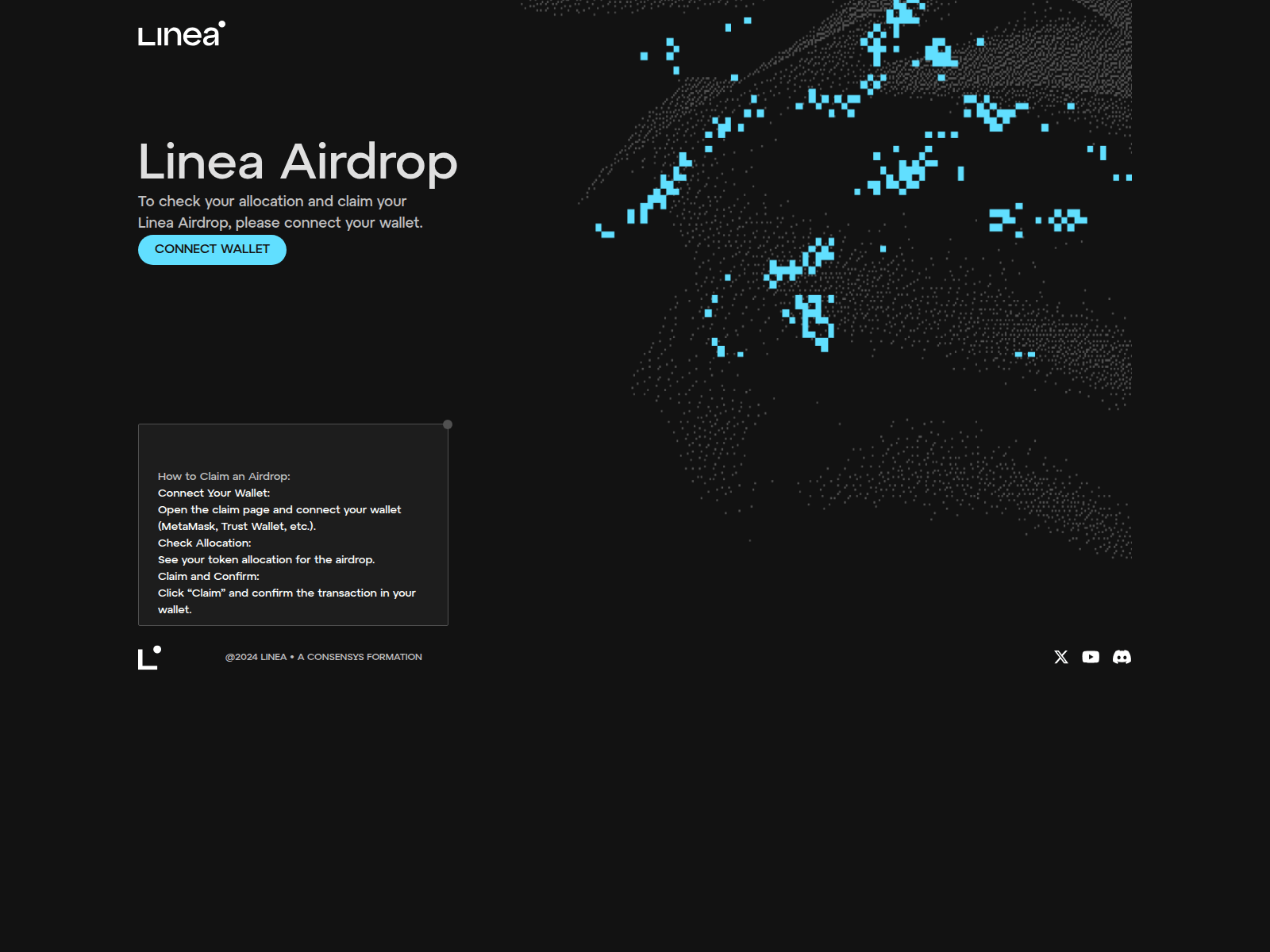The height and width of the screenshot is (952, 1270).
Task: Click the token allocation description line
Action: 267,559
